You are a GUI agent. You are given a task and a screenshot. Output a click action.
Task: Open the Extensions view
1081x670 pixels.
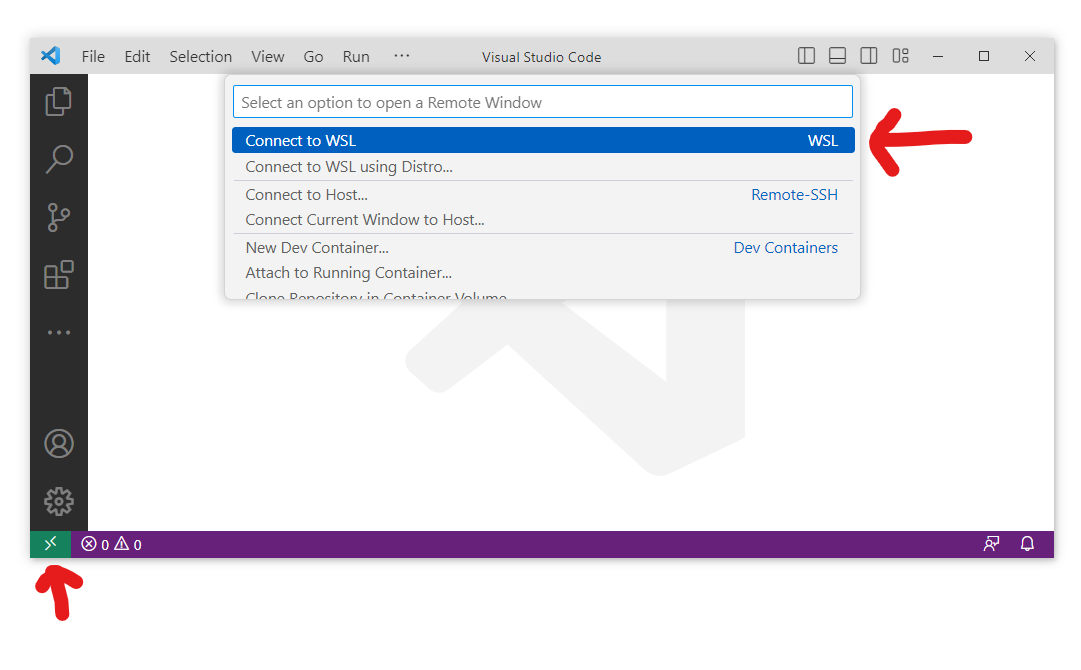pyautogui.click(x=59, y=275)
